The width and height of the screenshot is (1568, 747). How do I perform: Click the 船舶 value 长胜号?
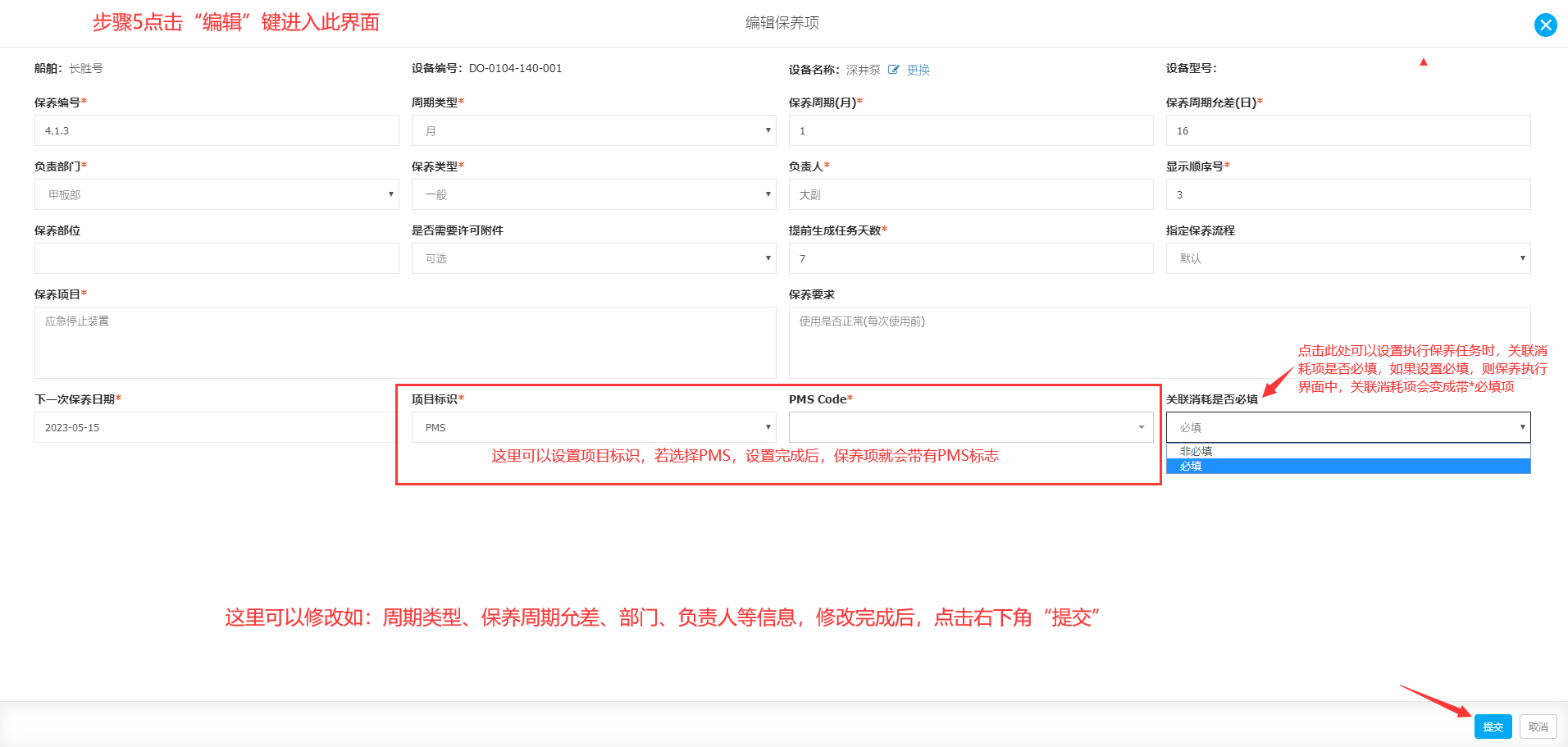click(x=85, y=68)
